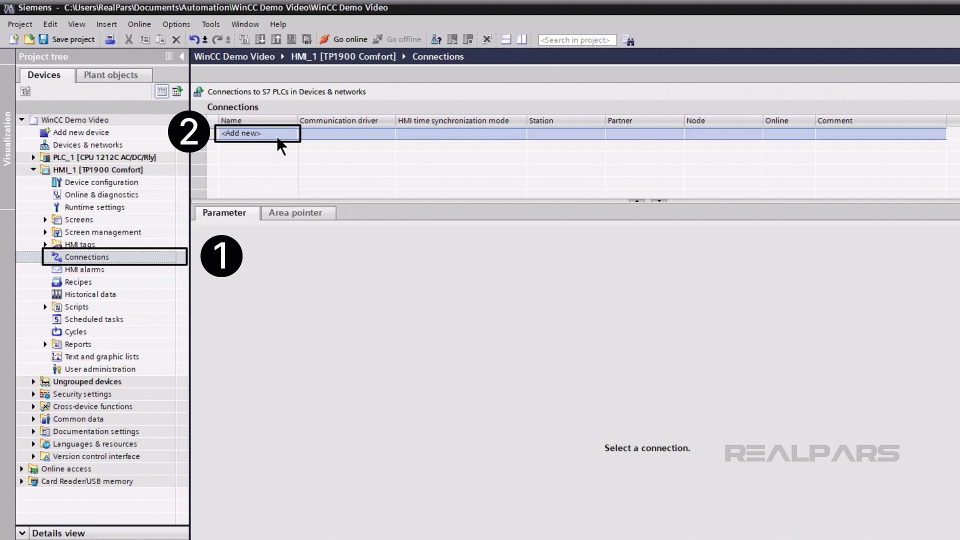The width and height of the screenshot is (960, 540).
Task: Click the Save project button
Action: [67, 39]
